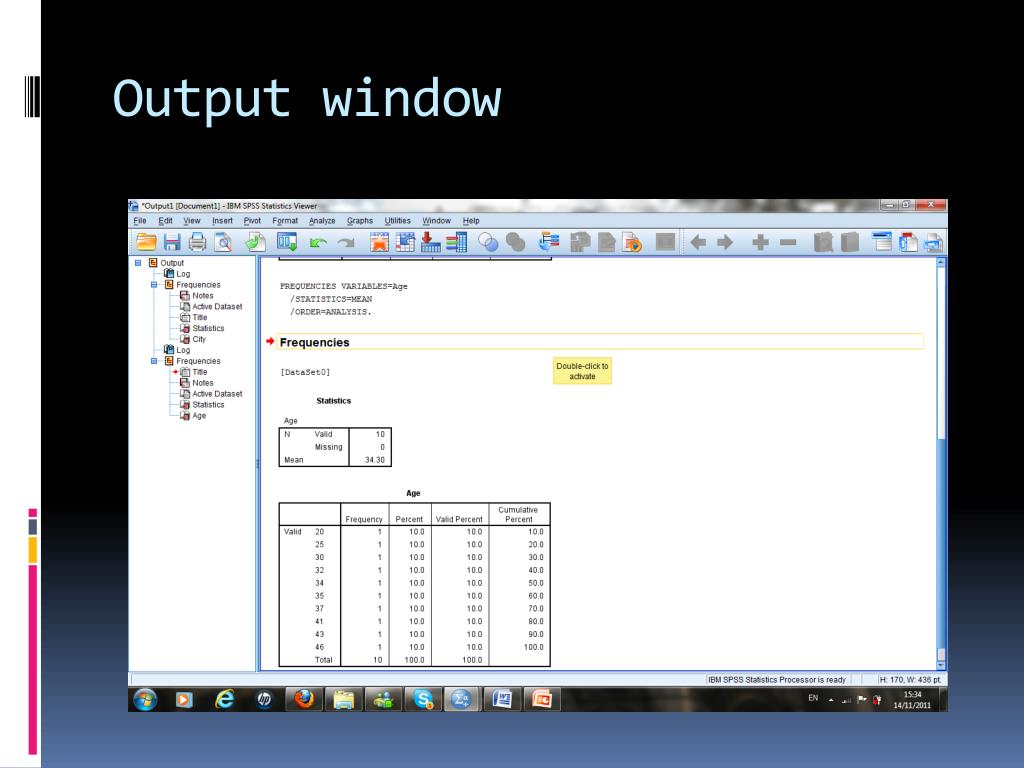Open the Pivot menu
This screenshot has width=1024, height=768.
pyautogui.click(x=252, y=221)
